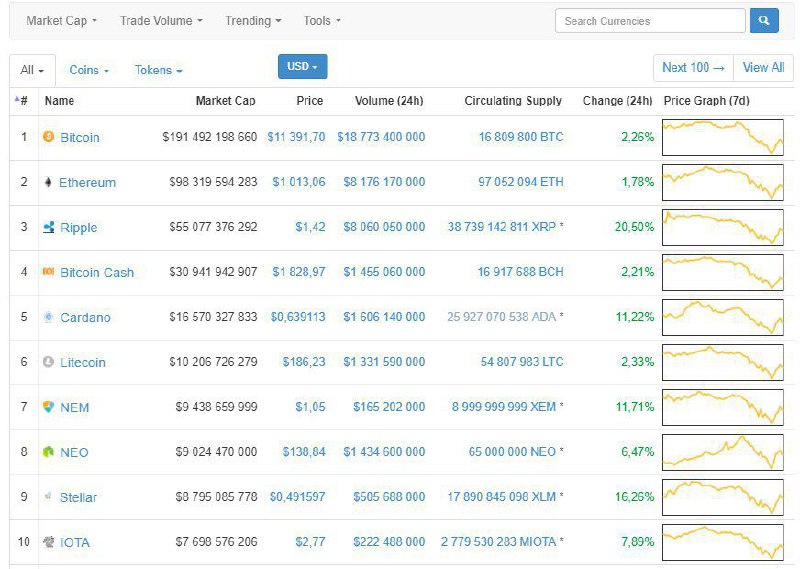Image resolution: width=800 pixels, height=569 pixels.
Task: Click NEM market cap $9 438 659 999
Action: [216, 407]
